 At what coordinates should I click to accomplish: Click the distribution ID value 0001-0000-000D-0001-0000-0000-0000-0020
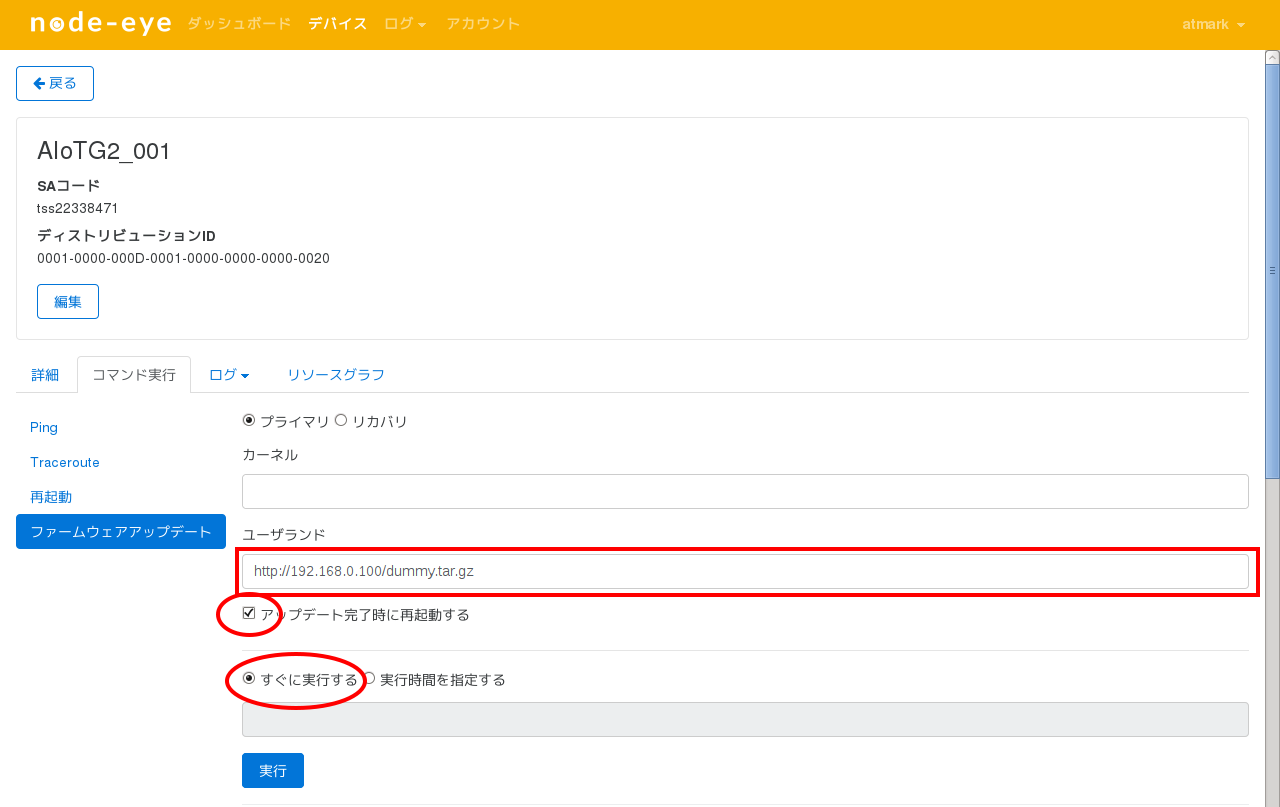pos(183,258)
